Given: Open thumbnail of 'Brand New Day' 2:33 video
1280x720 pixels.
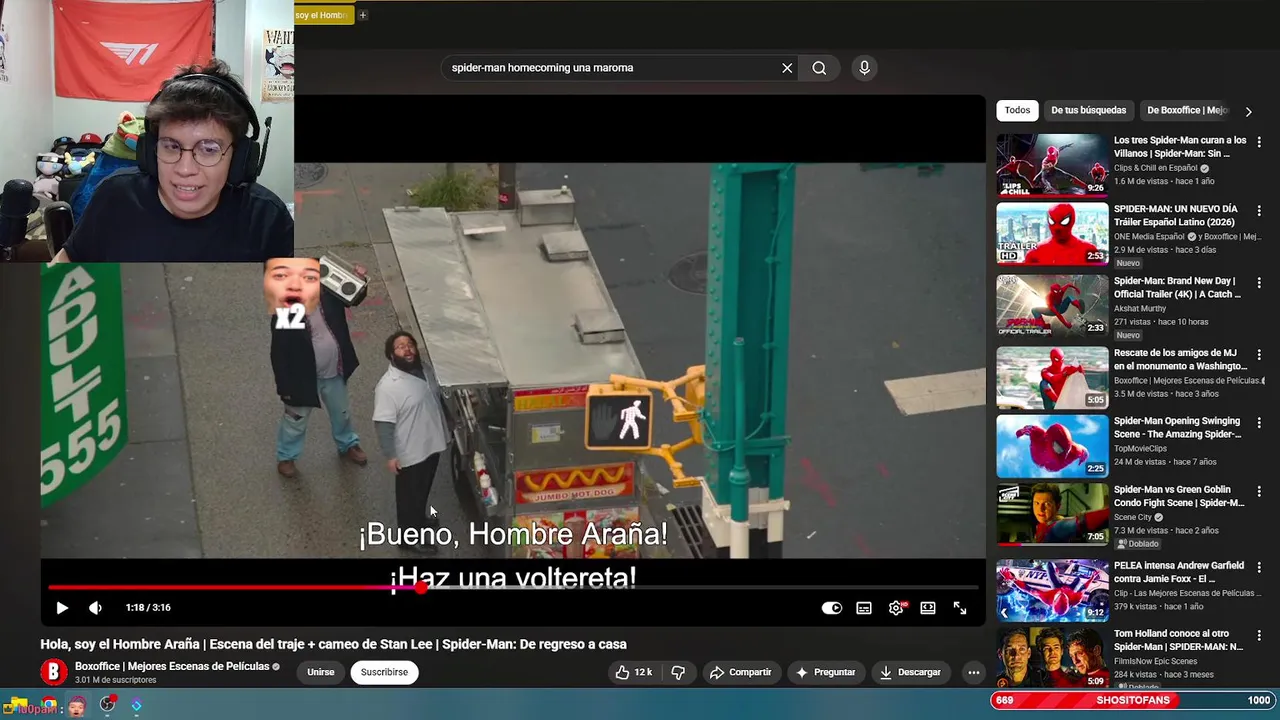Looking at the screenshot, I should pyautogui.click(x=1052, y=305).
